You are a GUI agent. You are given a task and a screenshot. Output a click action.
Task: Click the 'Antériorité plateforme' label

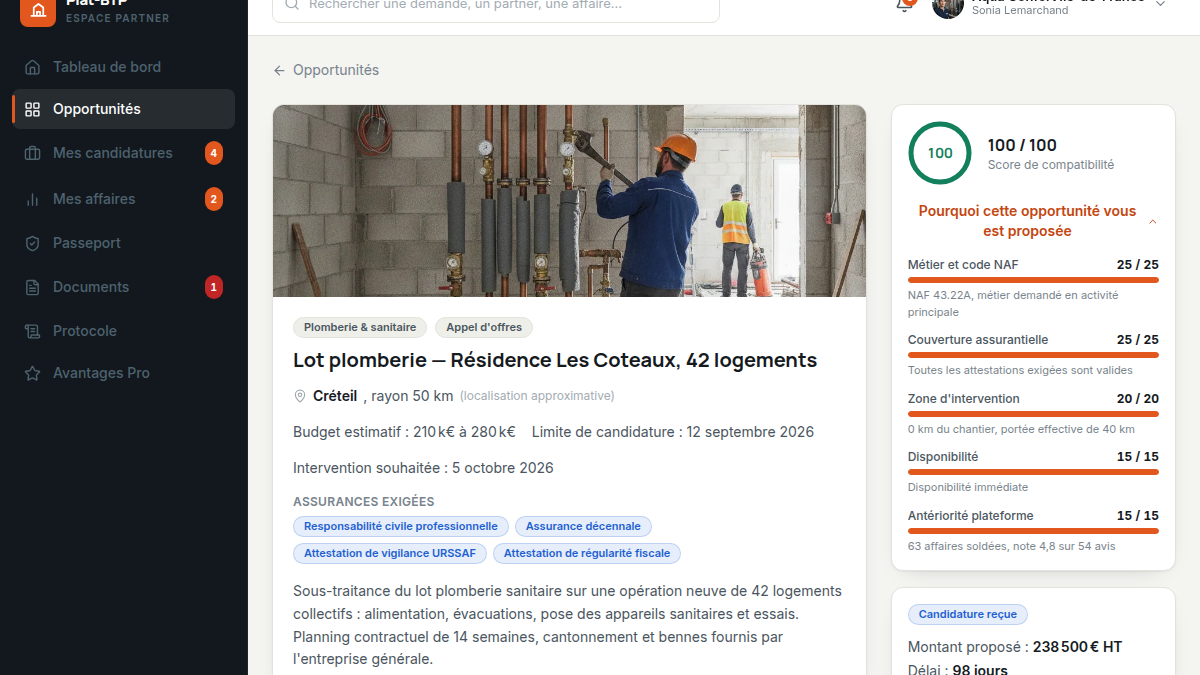(x=971, y=516)
